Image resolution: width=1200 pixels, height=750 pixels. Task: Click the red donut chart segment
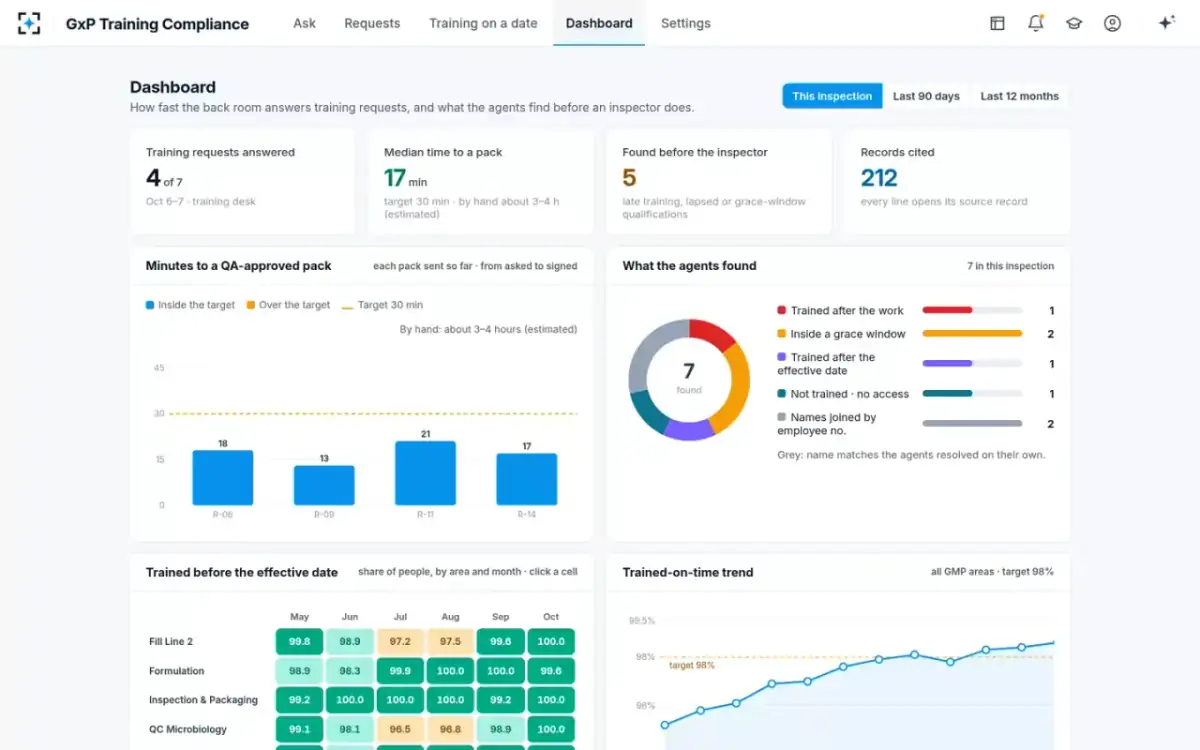[714, 334]
